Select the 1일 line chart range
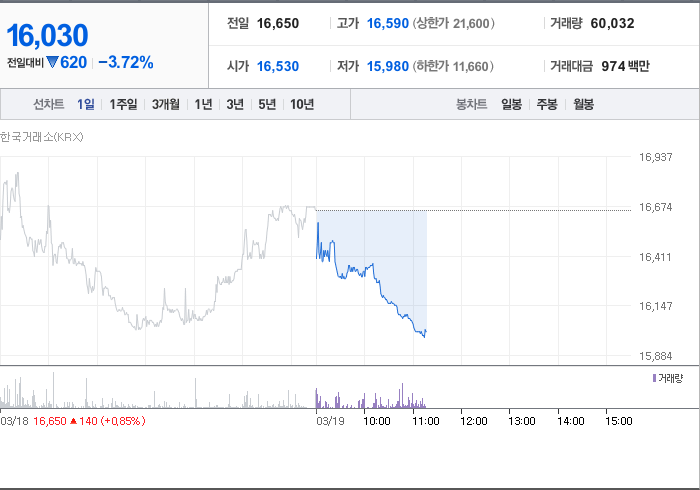Screen dimensions: 700x490 [x=86, y=104]
